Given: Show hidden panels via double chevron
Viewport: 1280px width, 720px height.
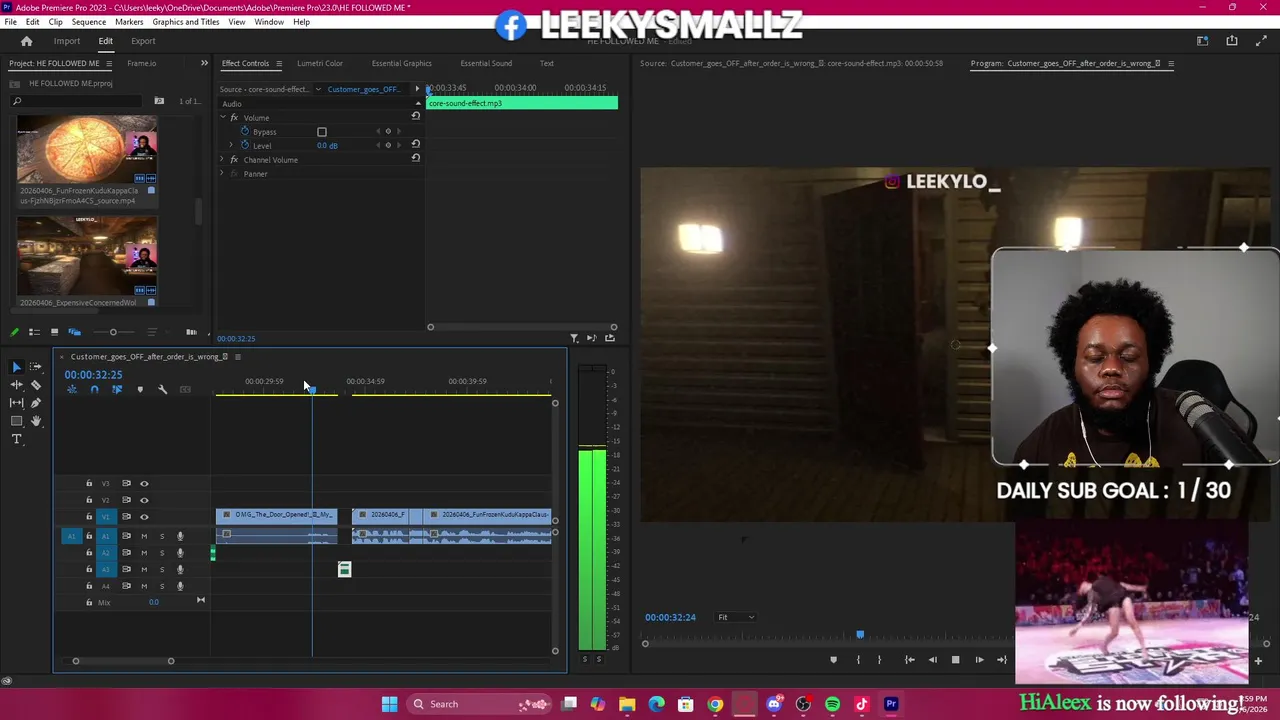Looking at the screenshot, I should point(204,63).
